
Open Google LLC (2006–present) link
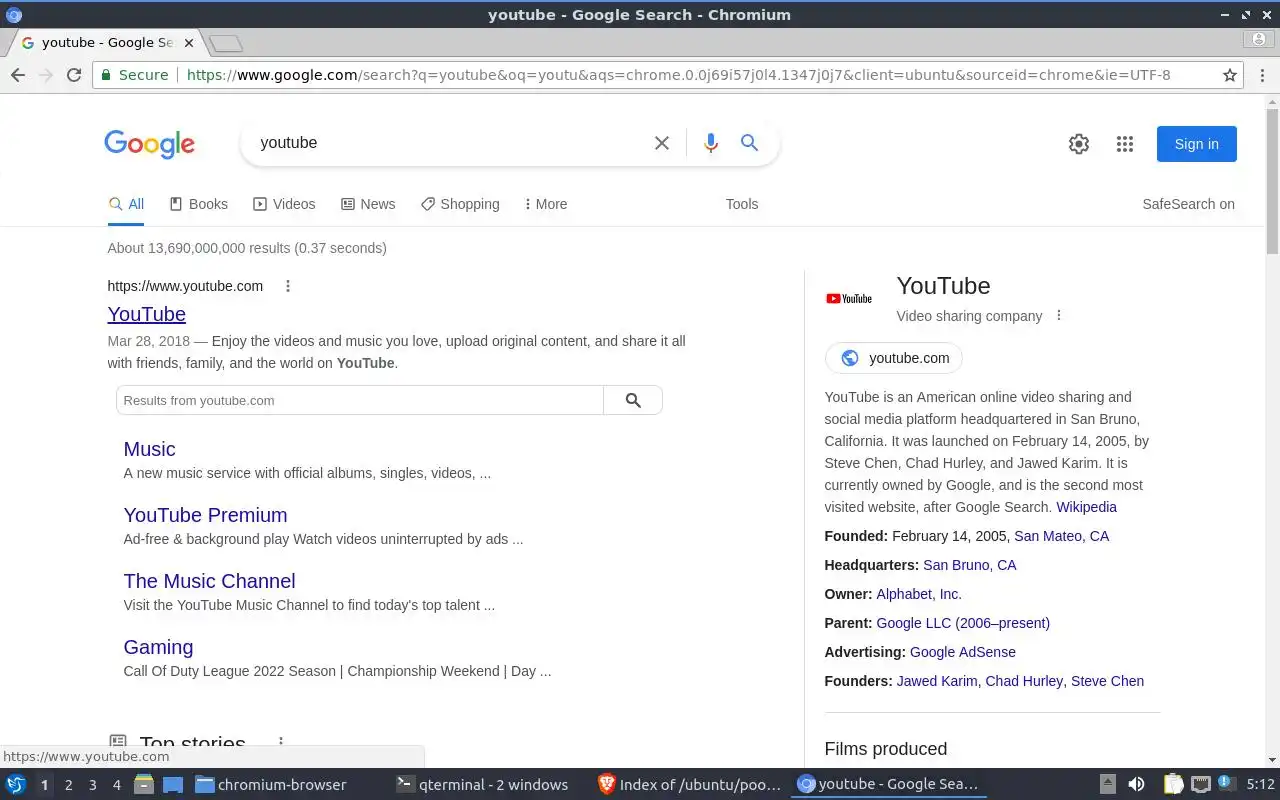point(963,623)
